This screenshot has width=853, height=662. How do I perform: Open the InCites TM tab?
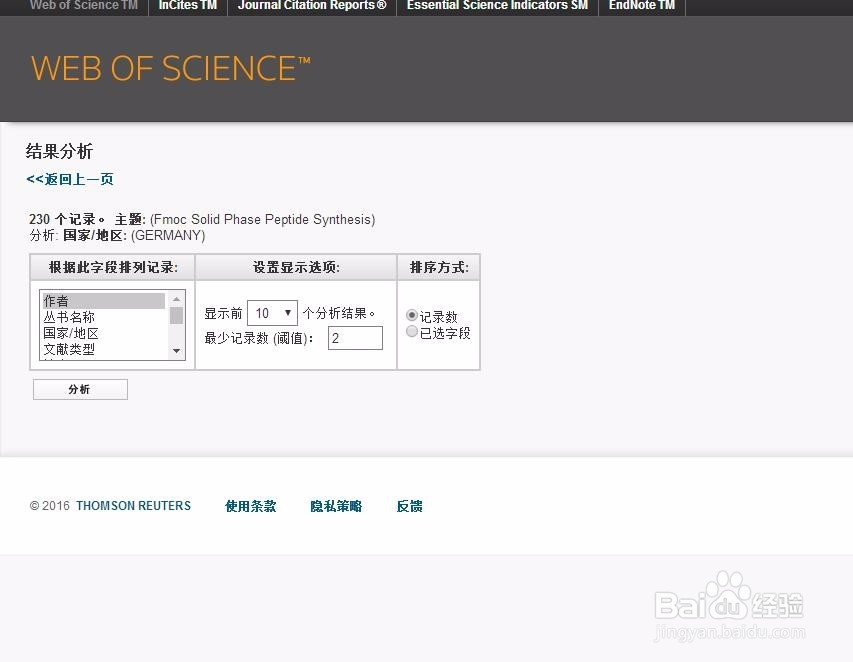pos(188,5)
